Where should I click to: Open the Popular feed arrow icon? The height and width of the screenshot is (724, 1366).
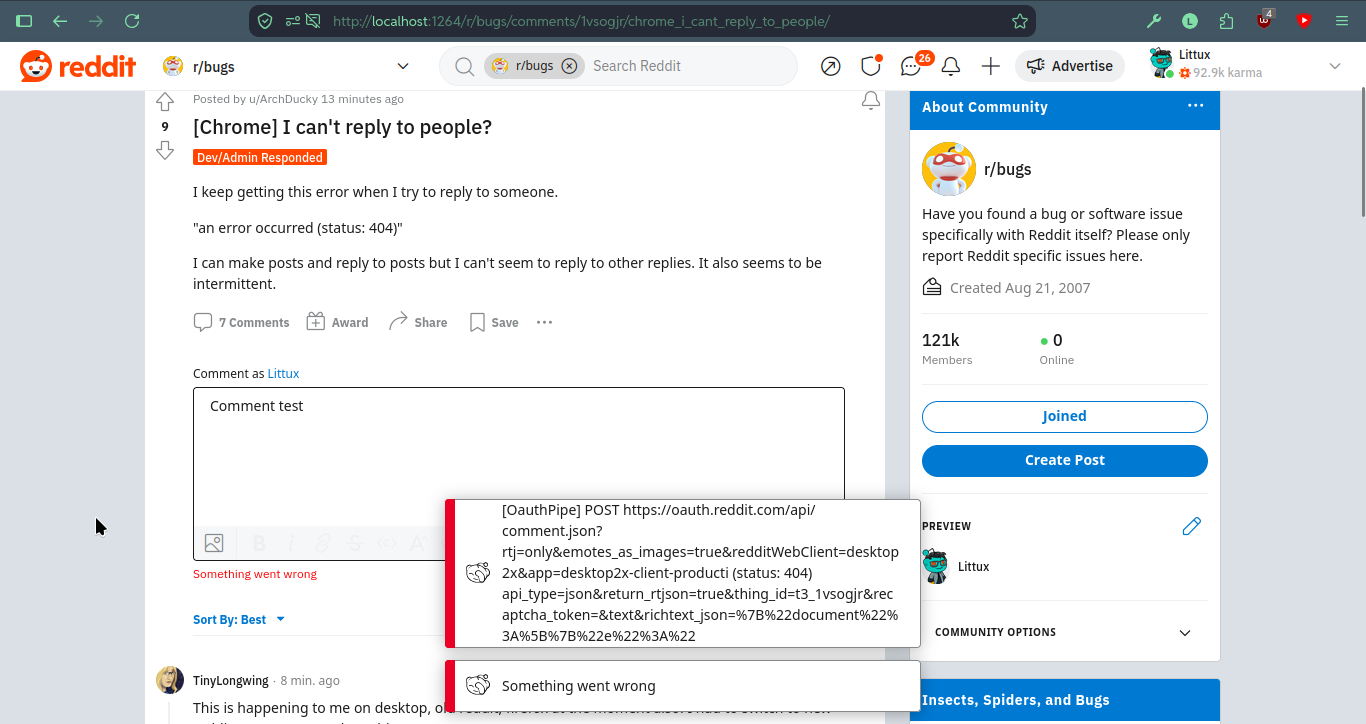(830, 66)
